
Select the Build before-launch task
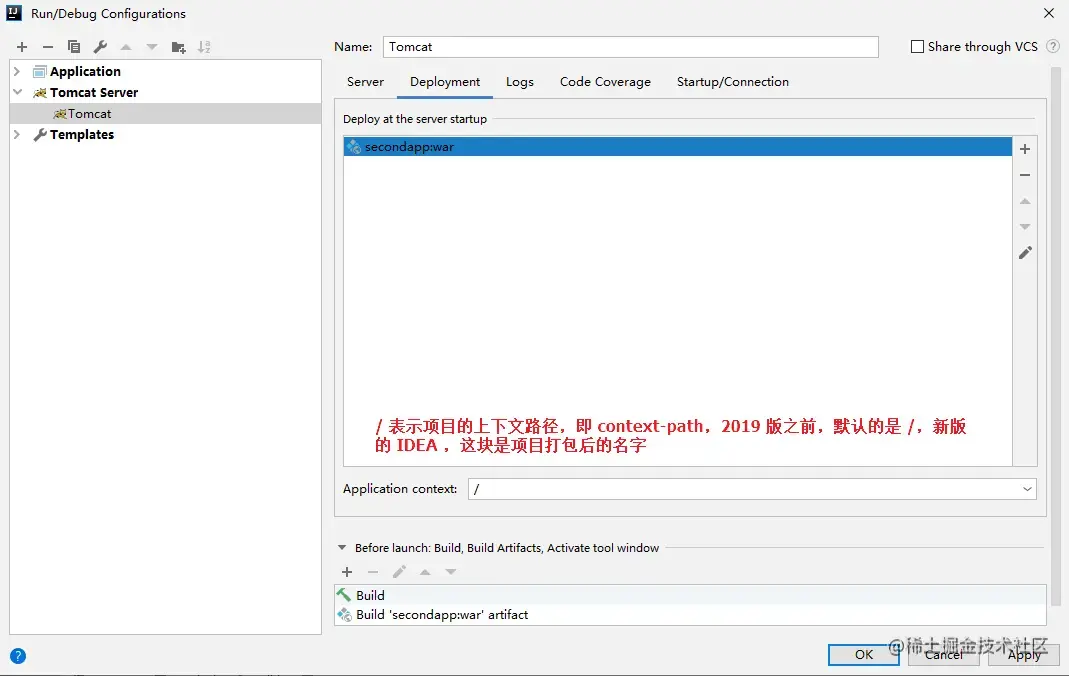click(x=690, y=596)
